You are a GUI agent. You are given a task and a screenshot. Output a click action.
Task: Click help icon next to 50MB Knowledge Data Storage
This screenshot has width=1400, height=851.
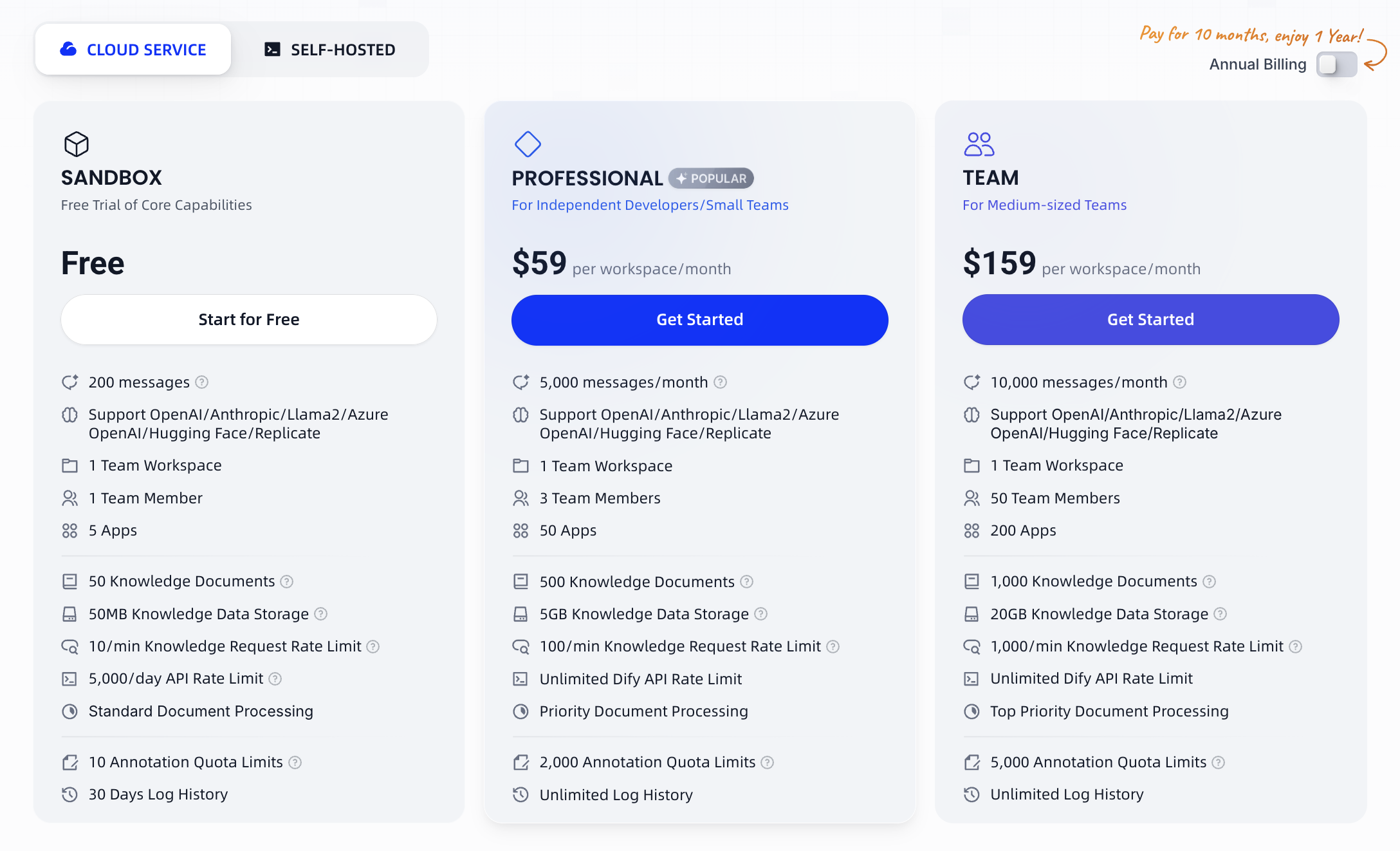click(x=321, y=614)
